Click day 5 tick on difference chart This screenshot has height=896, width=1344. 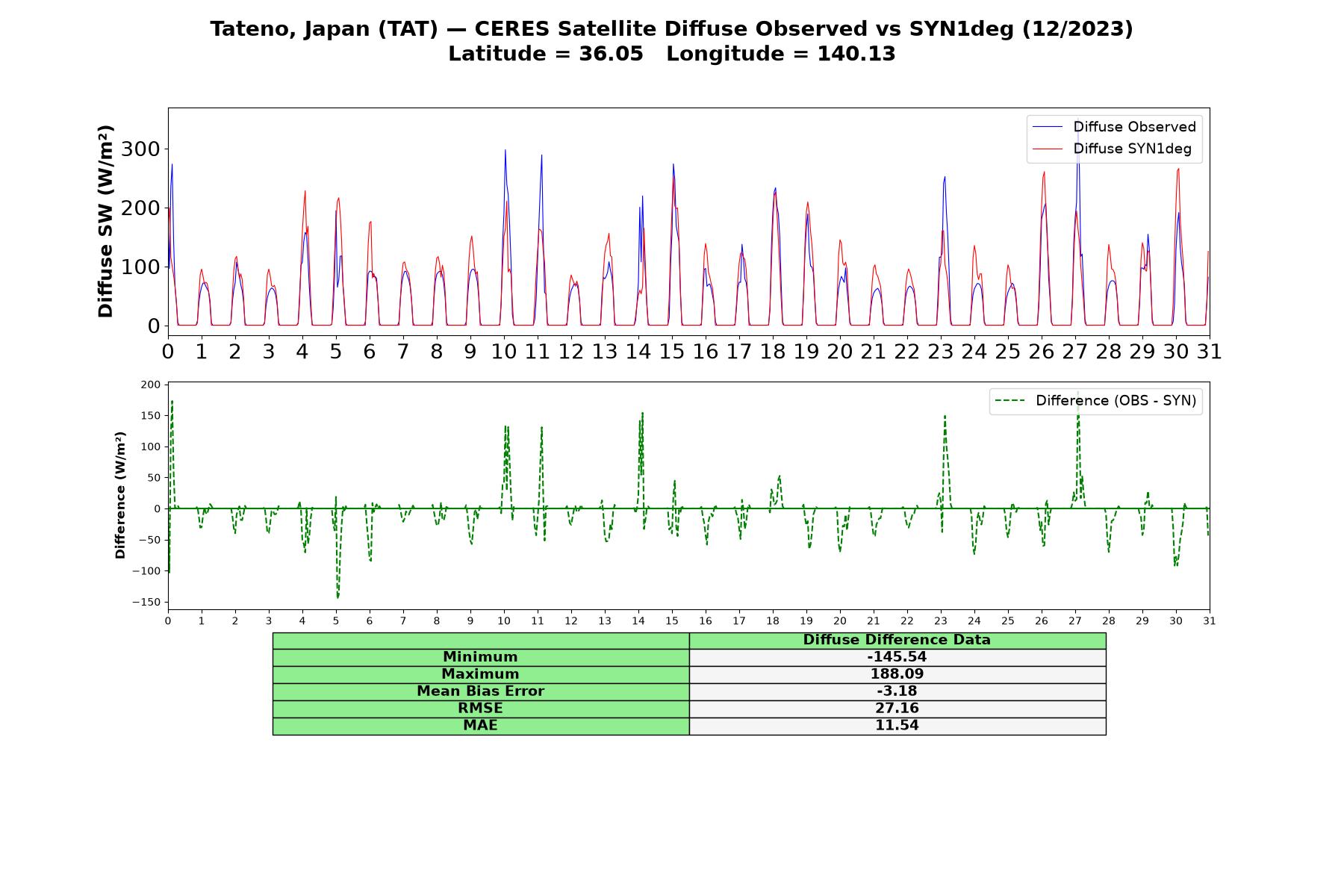336,620
